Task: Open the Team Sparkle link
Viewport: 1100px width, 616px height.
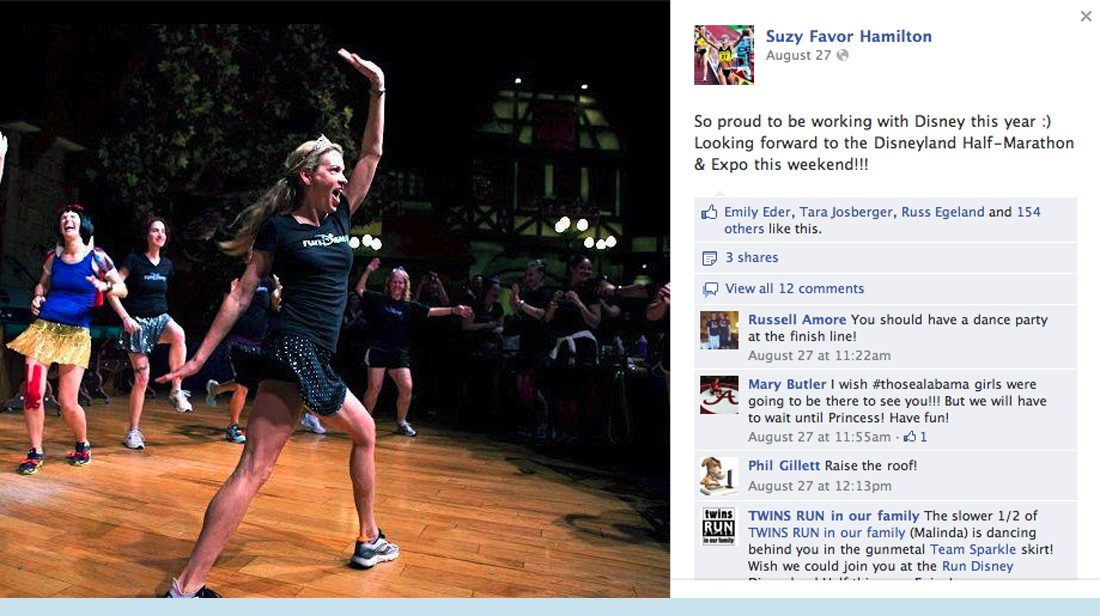Action: [972, 549]
